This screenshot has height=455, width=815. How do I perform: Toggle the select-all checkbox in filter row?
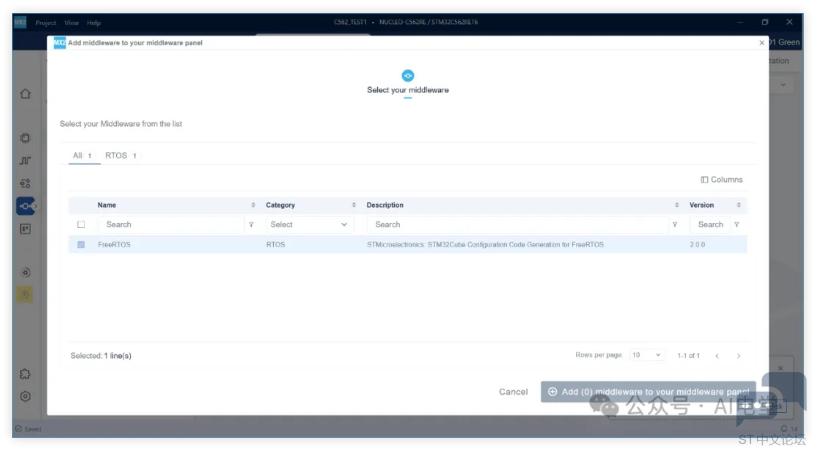81,225
